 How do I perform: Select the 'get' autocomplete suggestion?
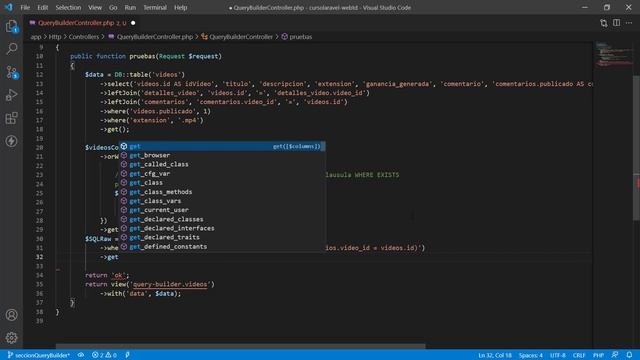click(222, 146)
